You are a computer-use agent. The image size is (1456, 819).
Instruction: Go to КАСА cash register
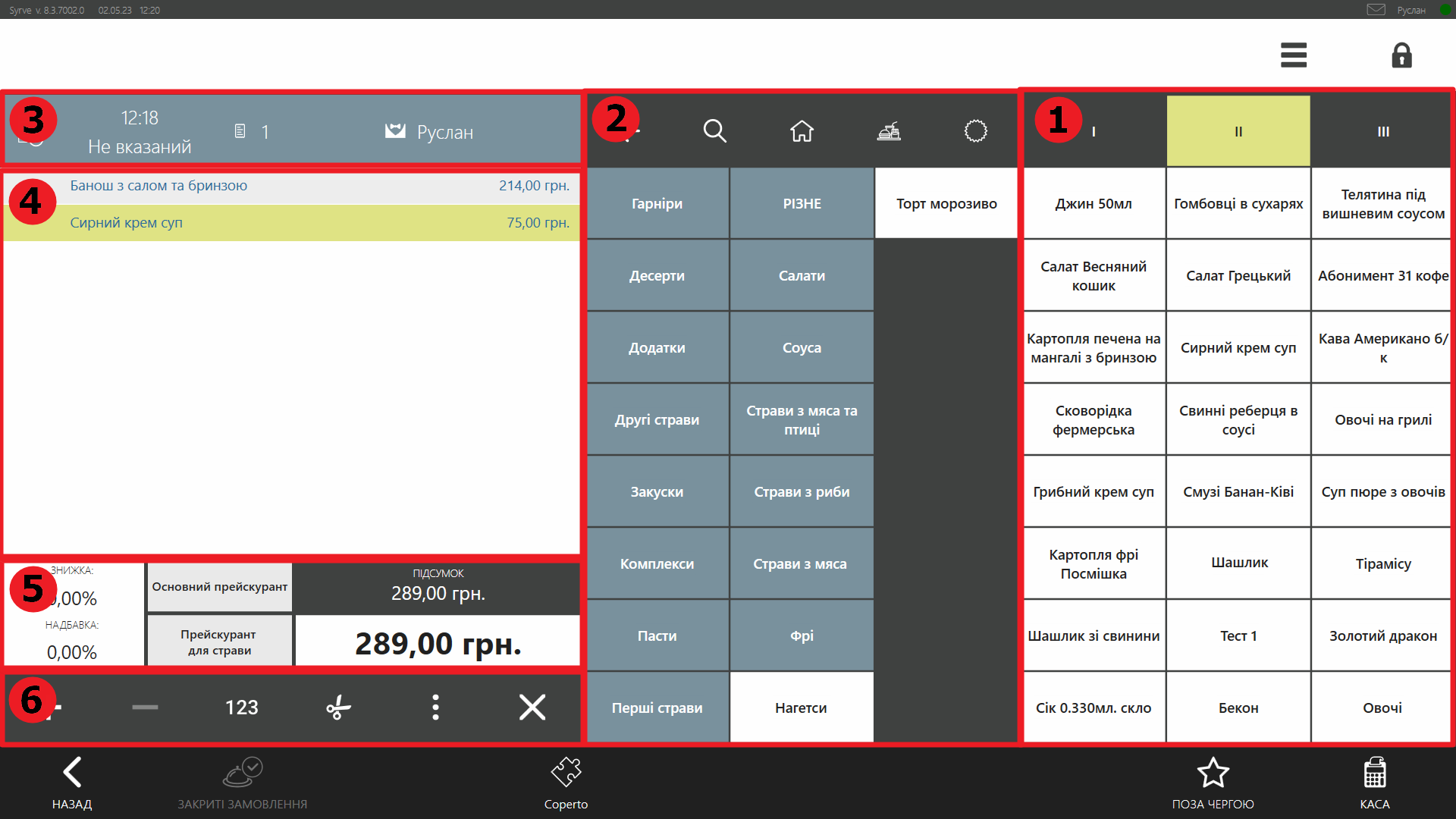[x=1374, y=783]
